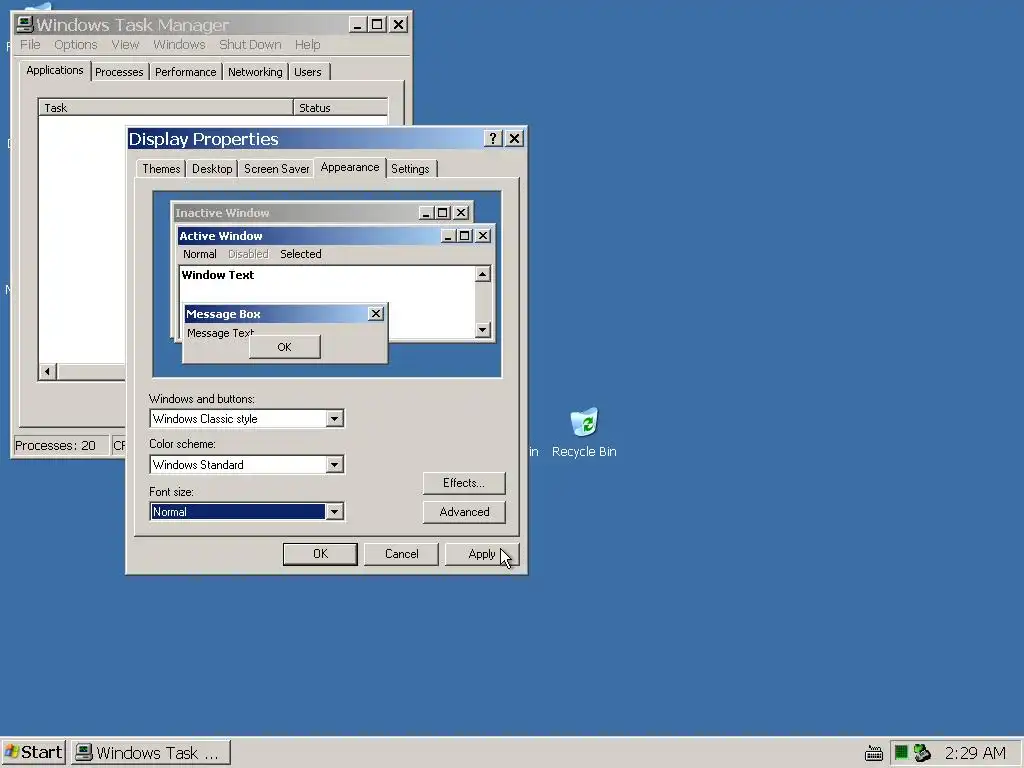Open Windows and buttons style dropdown
The width and height of the screenshot is (1024, 768).
pyautogui.click(x=334, y=419)
